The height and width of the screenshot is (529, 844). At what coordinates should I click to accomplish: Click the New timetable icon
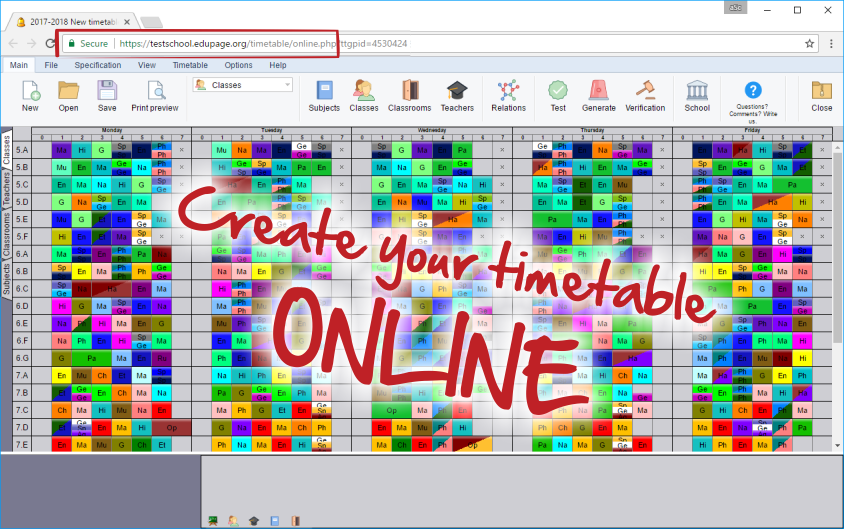tap(30, 91)
